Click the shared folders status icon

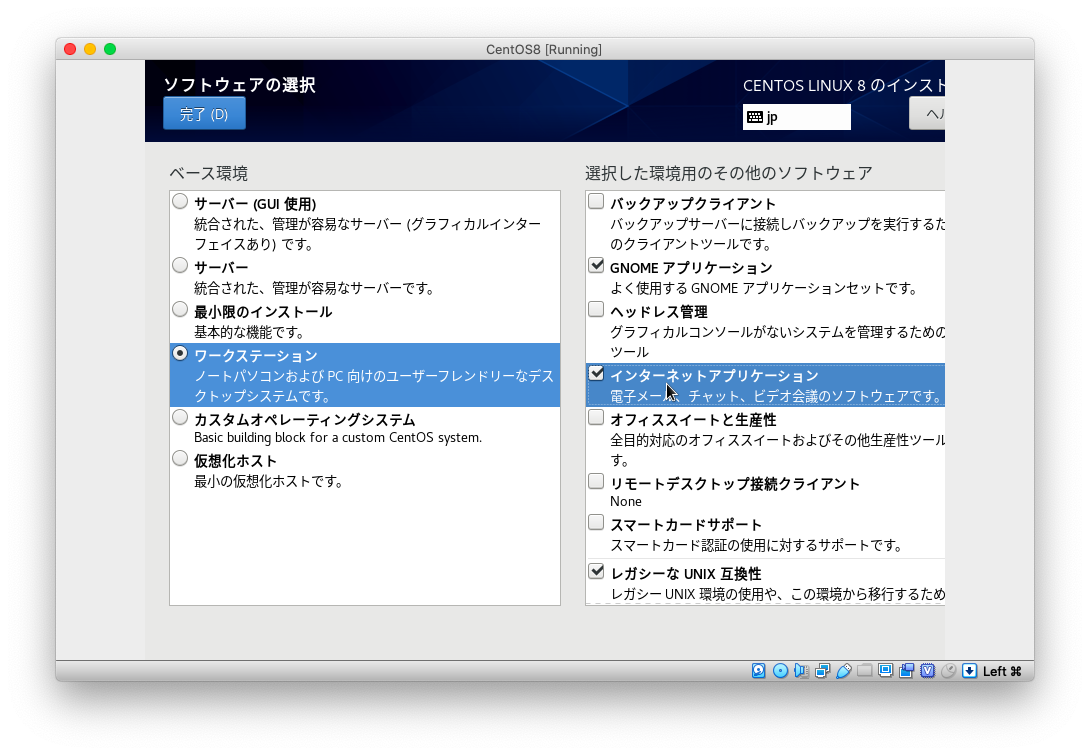pyautogui.click(x=864, y=671)
